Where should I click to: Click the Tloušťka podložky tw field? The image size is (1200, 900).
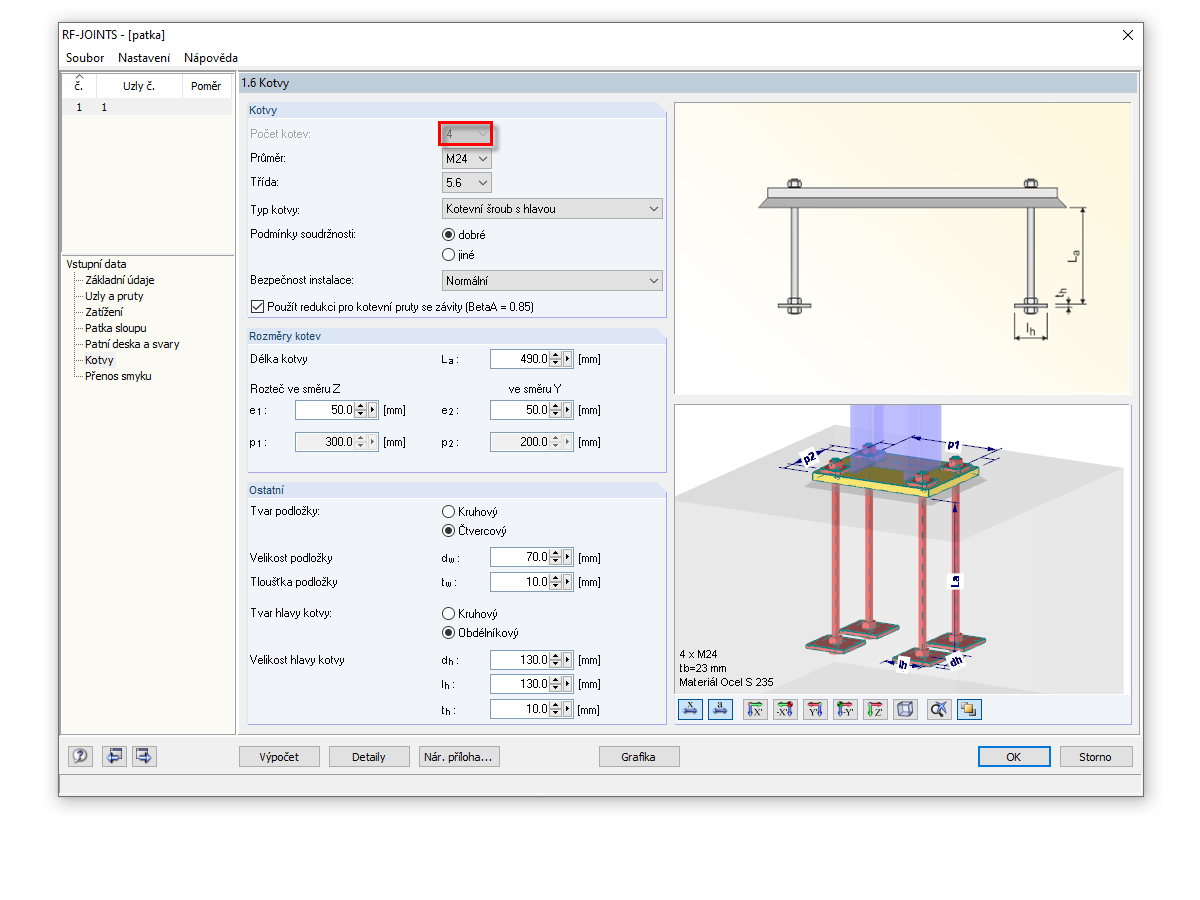point(521,582)
